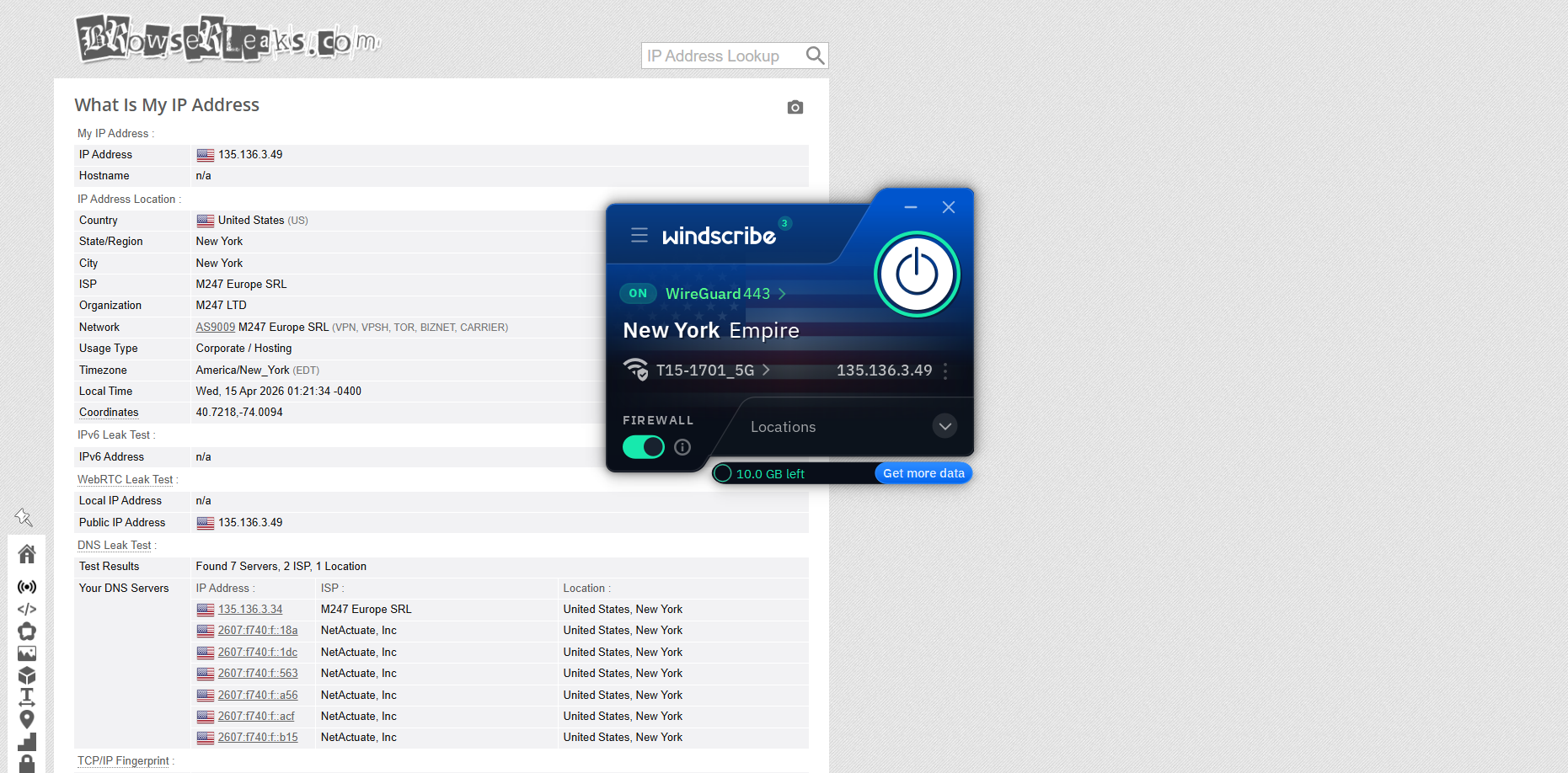Open DNS Leak Test link

[115, 545]
